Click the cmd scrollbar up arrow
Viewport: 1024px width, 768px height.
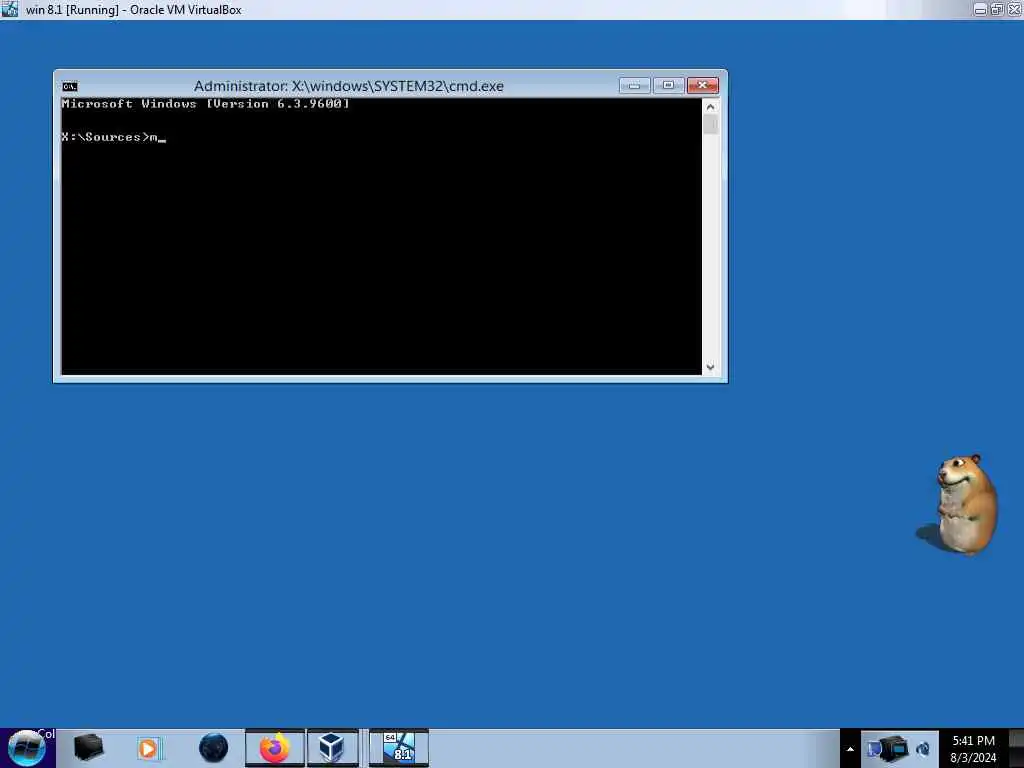(711, 106)
